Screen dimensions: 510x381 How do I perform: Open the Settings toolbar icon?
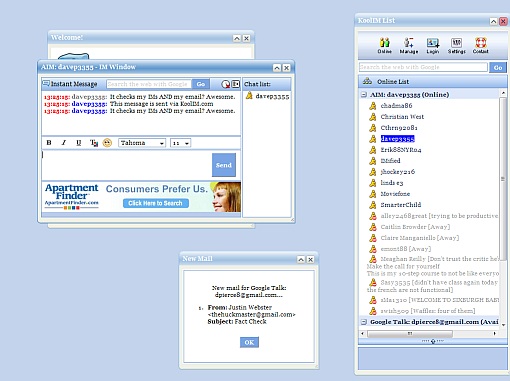pyautogui.click(x=456, y=45)
